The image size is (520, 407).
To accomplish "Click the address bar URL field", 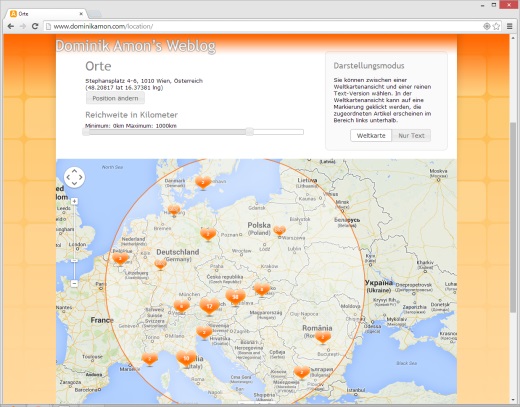I will coord(263,26).
